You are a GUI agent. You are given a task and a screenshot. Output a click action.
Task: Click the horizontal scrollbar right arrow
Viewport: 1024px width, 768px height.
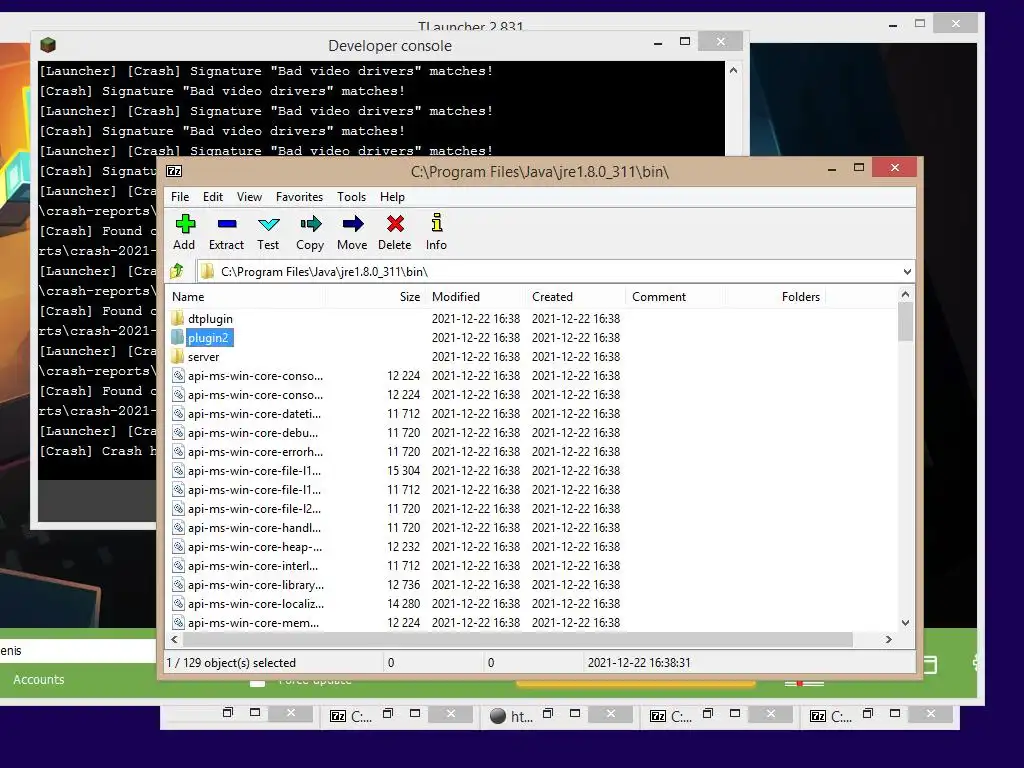[x=888, y=639]
